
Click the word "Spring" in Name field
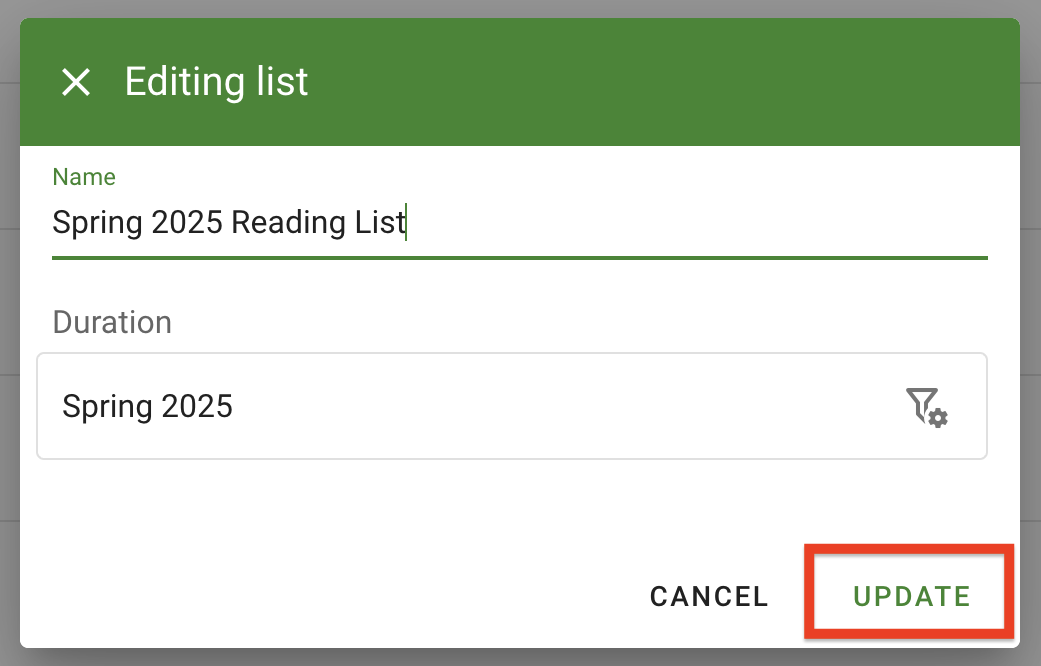click(97, 222)
